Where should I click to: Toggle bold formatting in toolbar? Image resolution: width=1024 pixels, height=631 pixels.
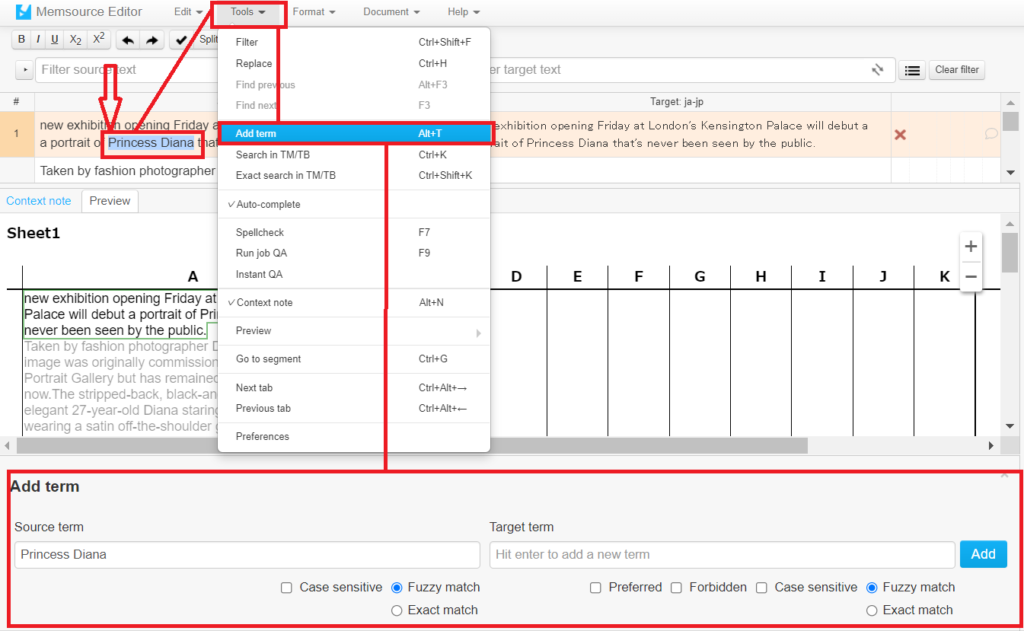(x=21, y=39)
